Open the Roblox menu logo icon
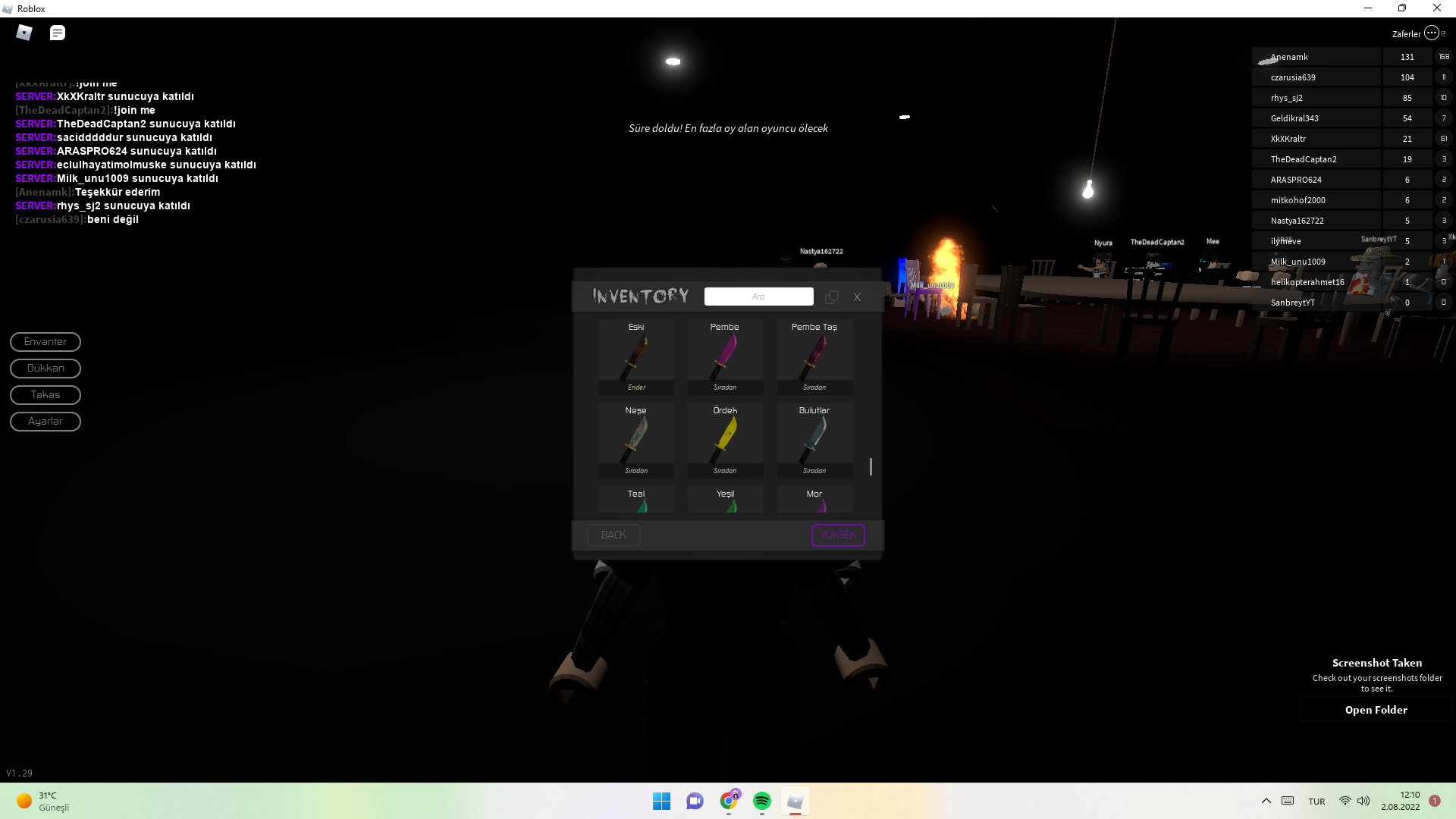 (24, 33)
